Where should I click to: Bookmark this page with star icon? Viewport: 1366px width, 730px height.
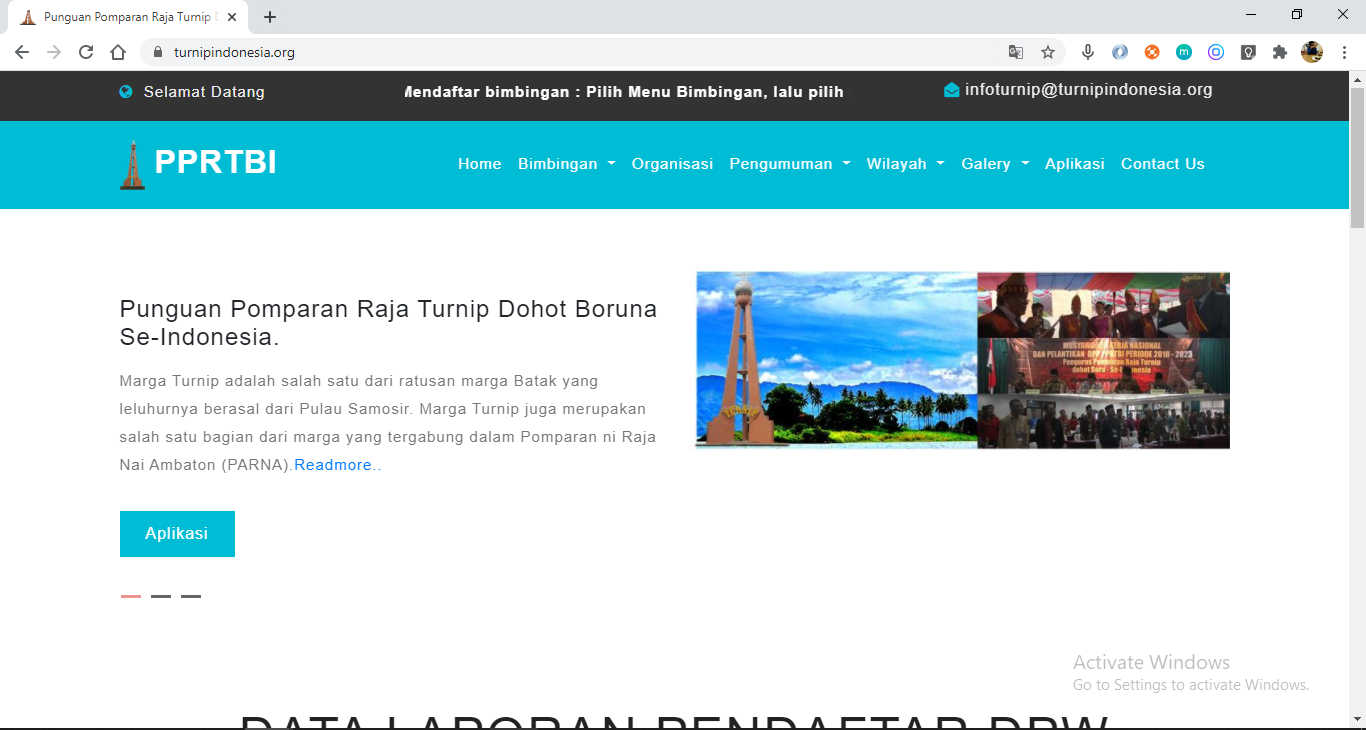(1048, 52)
